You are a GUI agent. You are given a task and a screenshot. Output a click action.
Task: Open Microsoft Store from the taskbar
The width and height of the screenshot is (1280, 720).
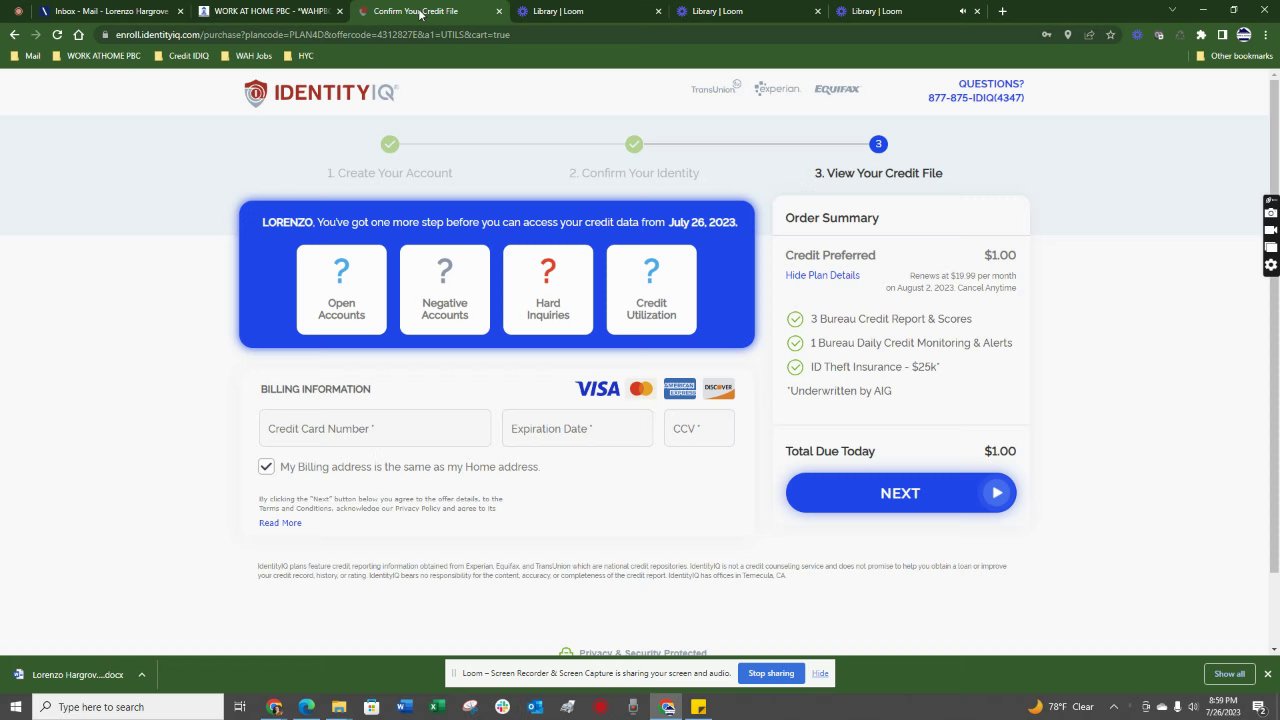coord(372,707)
